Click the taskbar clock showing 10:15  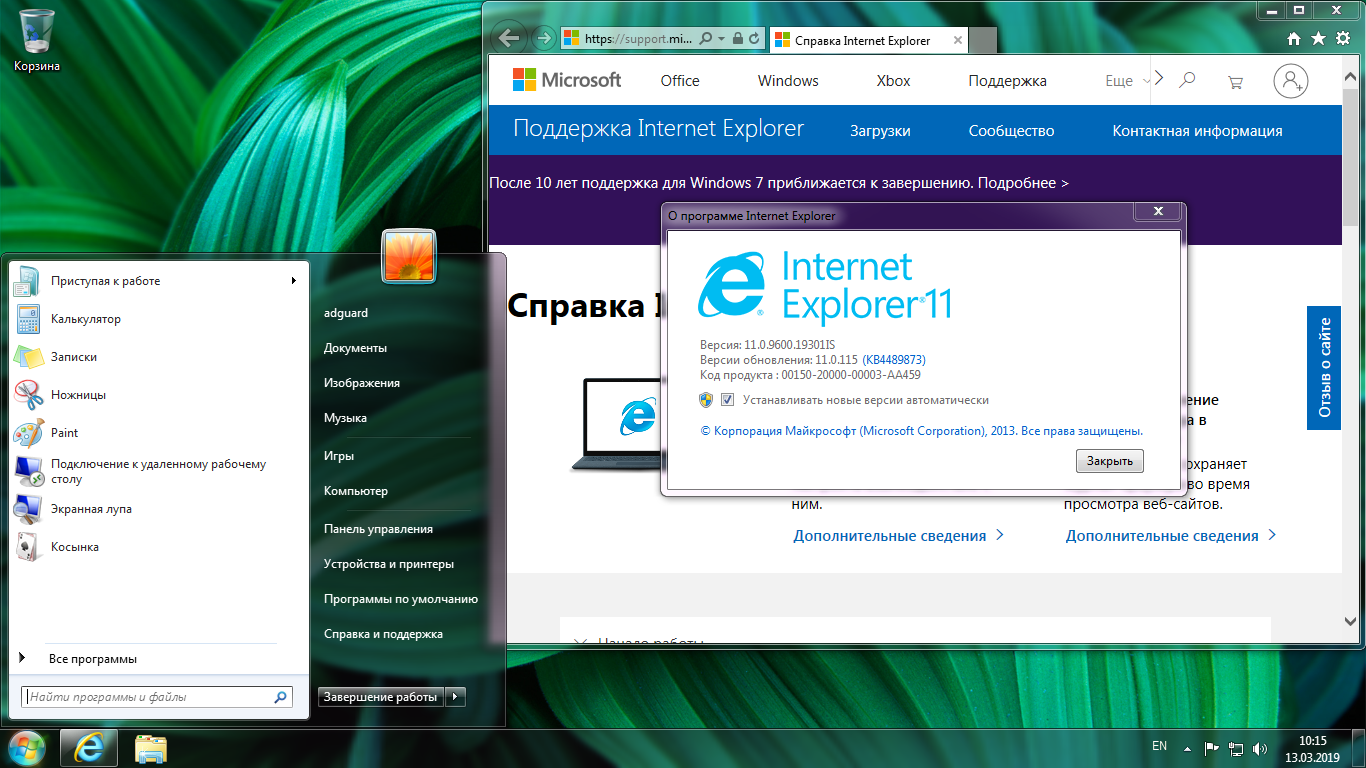[1312, 749]
